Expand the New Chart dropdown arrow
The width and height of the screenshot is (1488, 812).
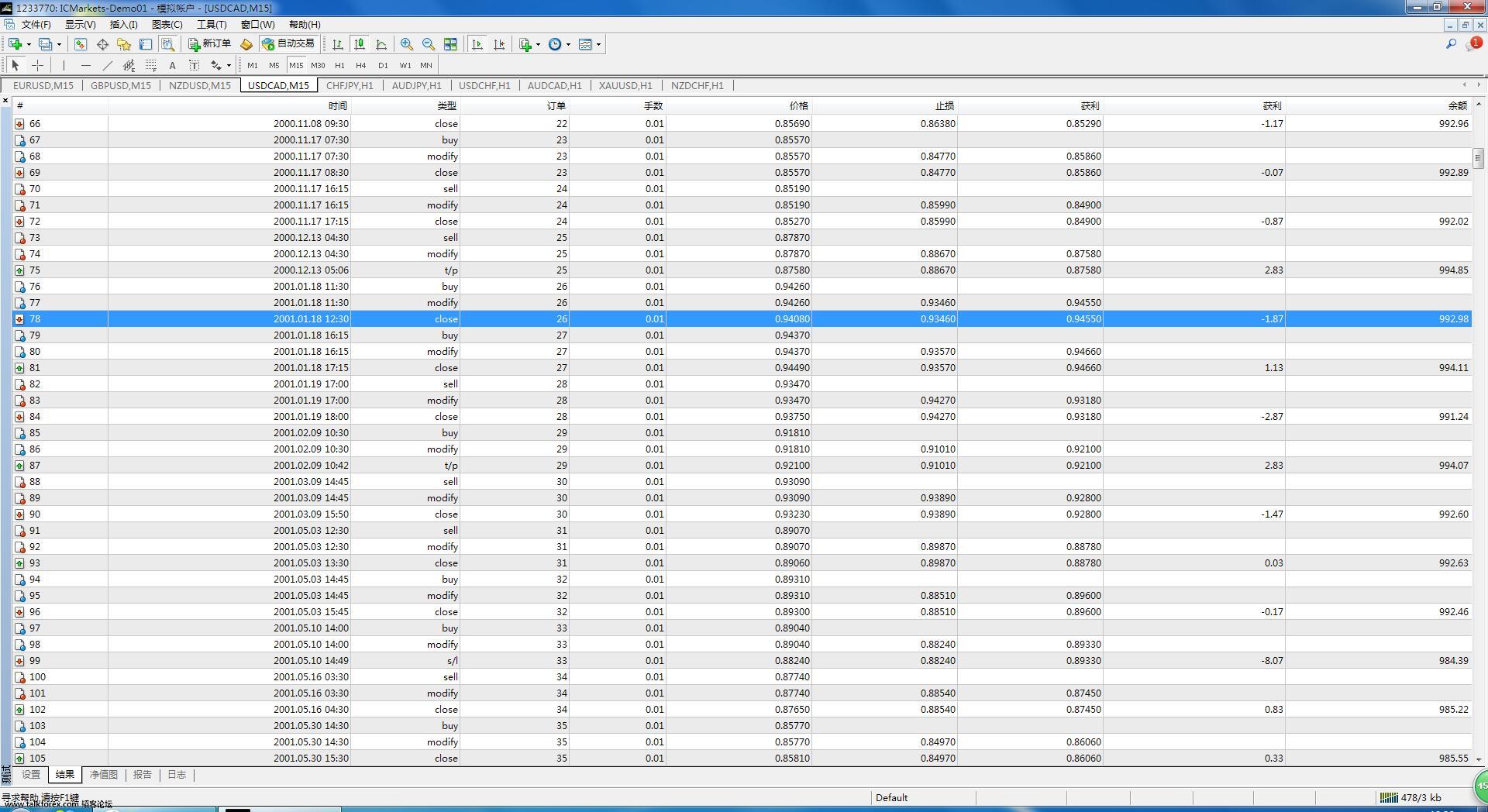(28, 44)
